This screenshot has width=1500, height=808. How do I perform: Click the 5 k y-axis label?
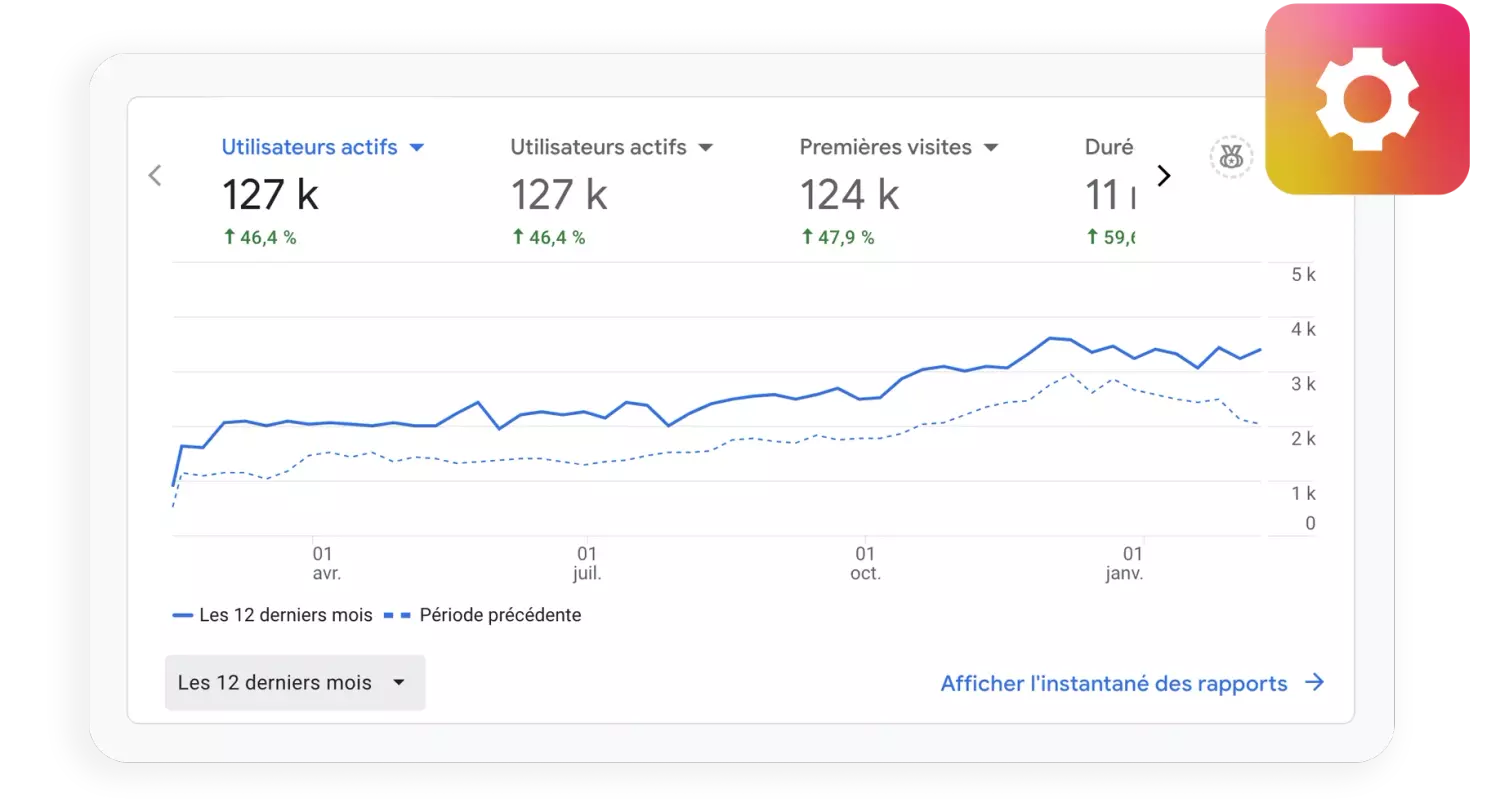tap(1304, 275)
